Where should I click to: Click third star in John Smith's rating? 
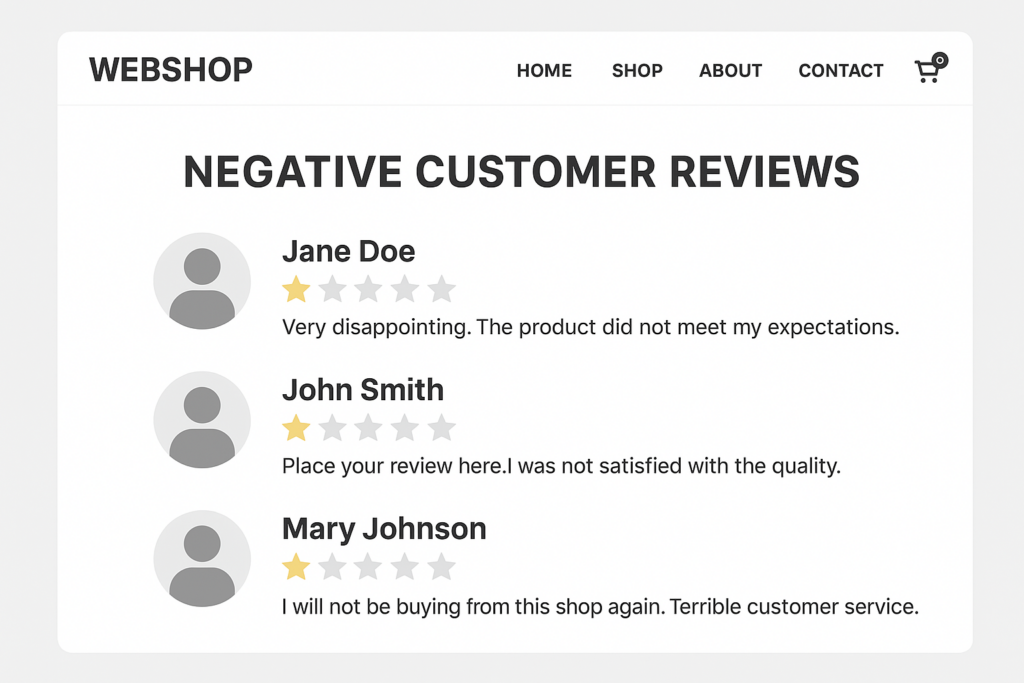(368, 428)
